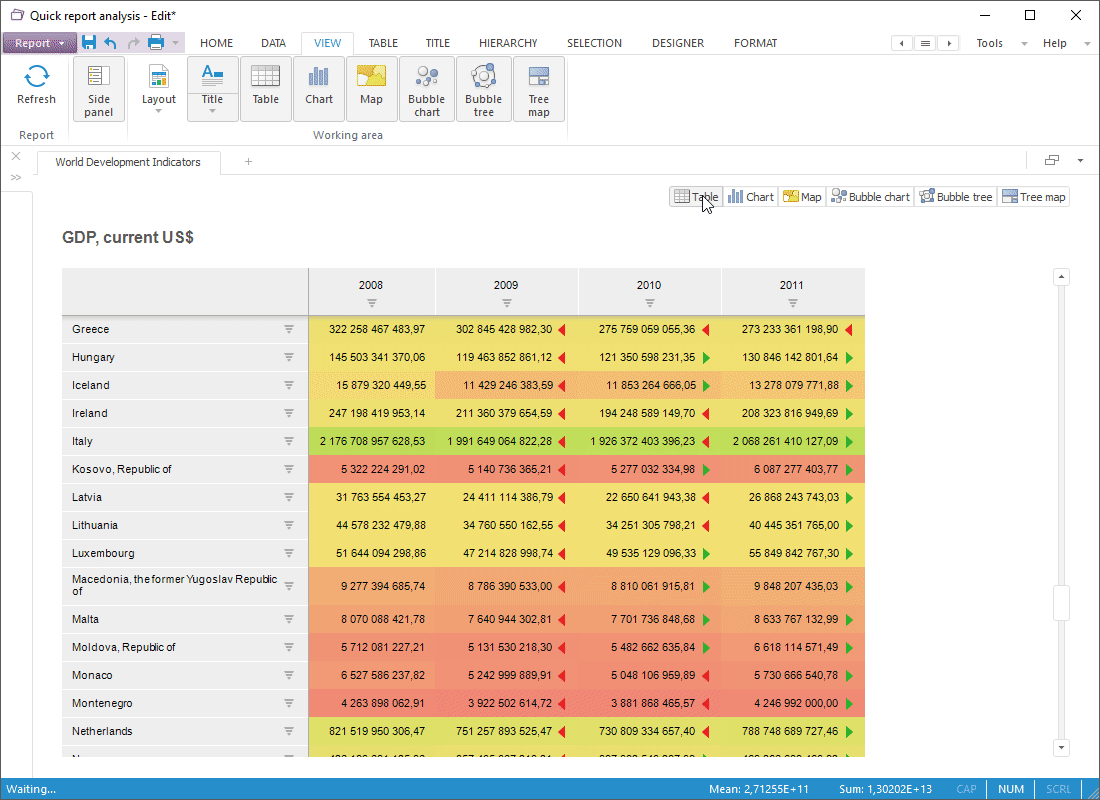The width and height of the screenshot is (1100, 800).
Task: Select the Tree map ribbon icon
Action: (539, 89)
